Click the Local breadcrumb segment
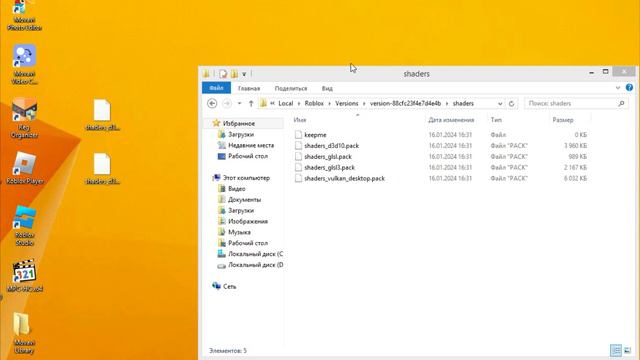The height and width of the screenshot is (360, 640). [286, 104]
